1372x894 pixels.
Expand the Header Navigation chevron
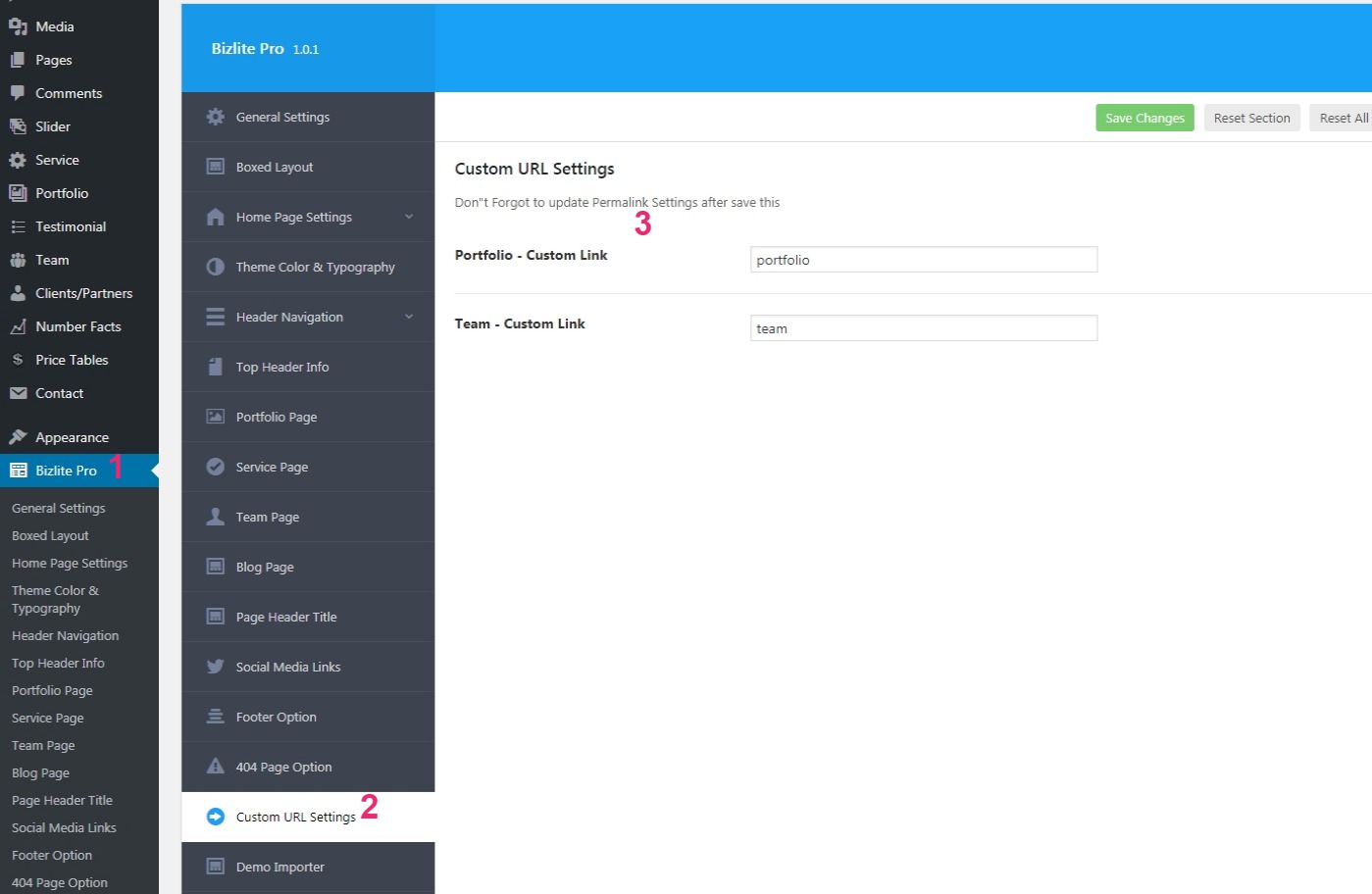click(x=409, y=317)
